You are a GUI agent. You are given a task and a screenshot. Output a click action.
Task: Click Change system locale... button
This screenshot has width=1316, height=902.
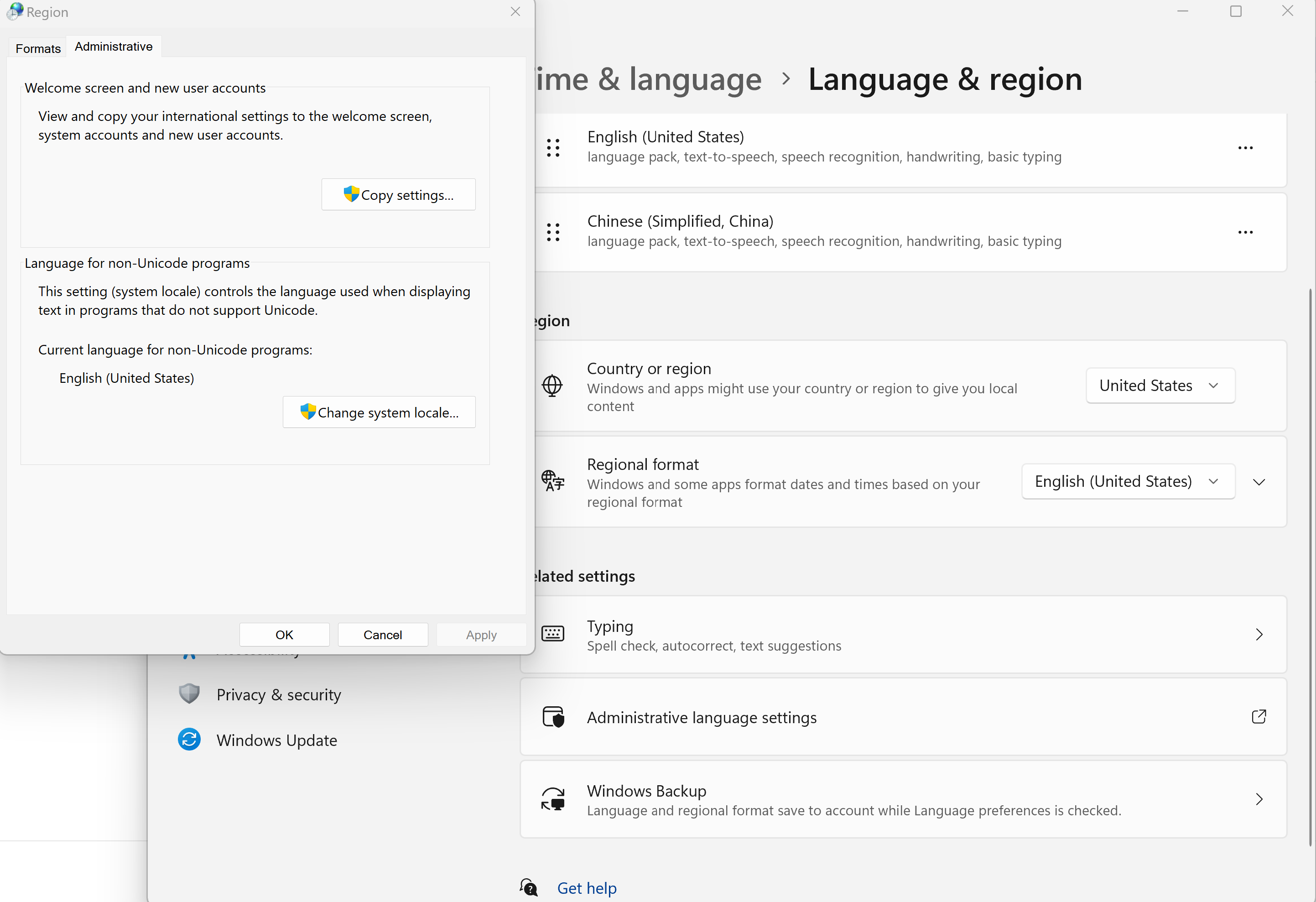(379, 412)
